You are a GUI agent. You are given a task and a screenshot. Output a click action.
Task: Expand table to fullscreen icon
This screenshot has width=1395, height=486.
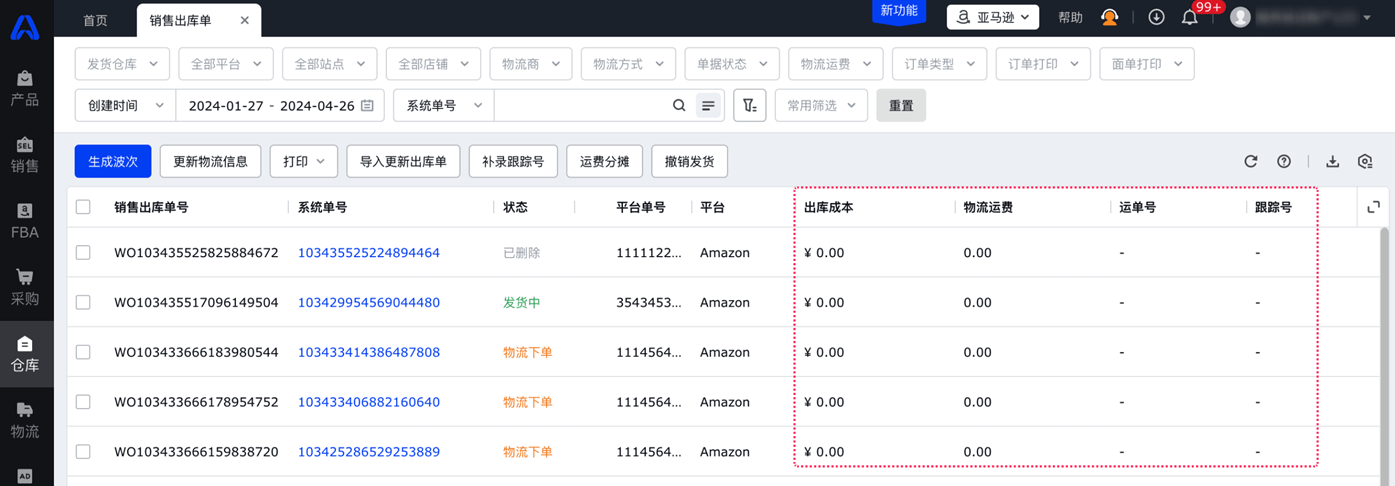tap(1373, 207)
